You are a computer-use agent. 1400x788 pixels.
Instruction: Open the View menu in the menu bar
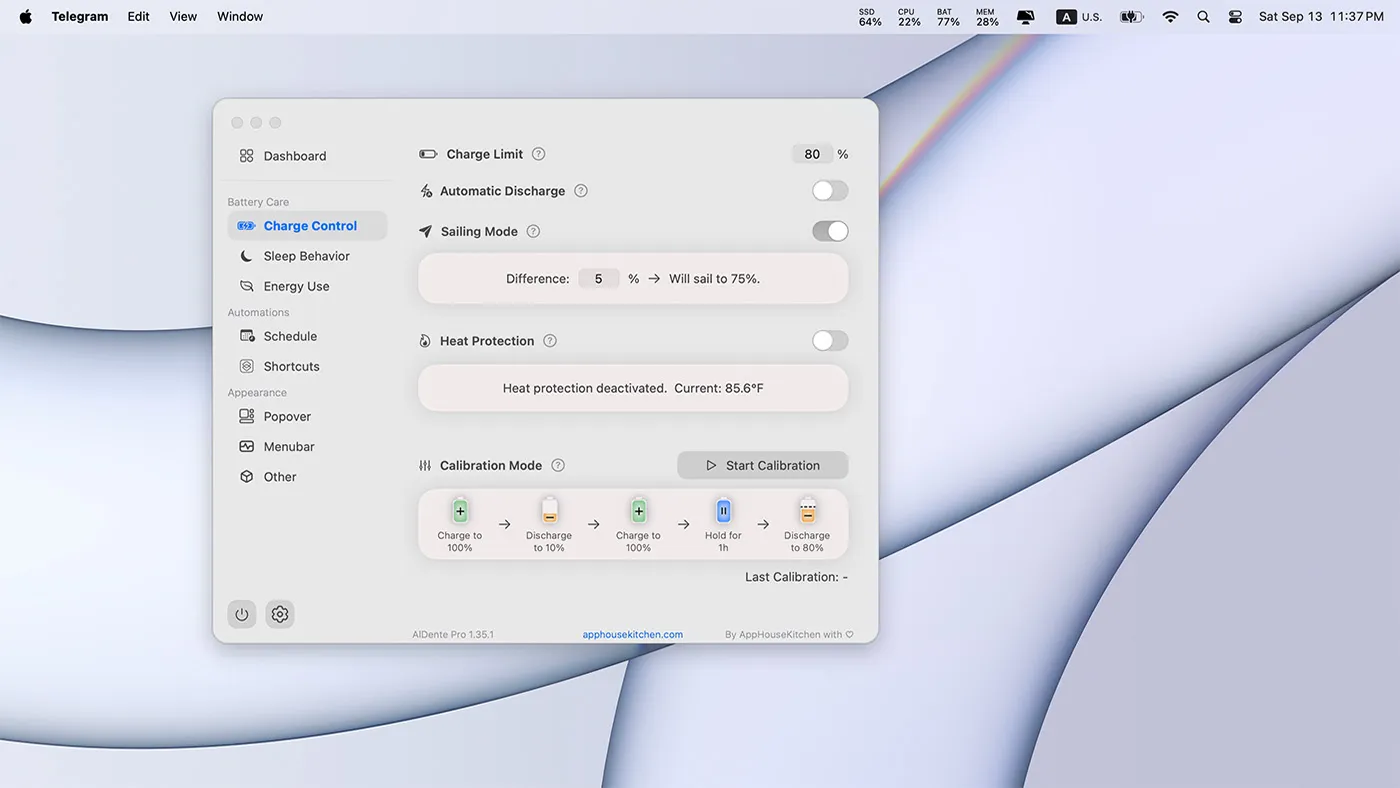click(x=183, y=17)
